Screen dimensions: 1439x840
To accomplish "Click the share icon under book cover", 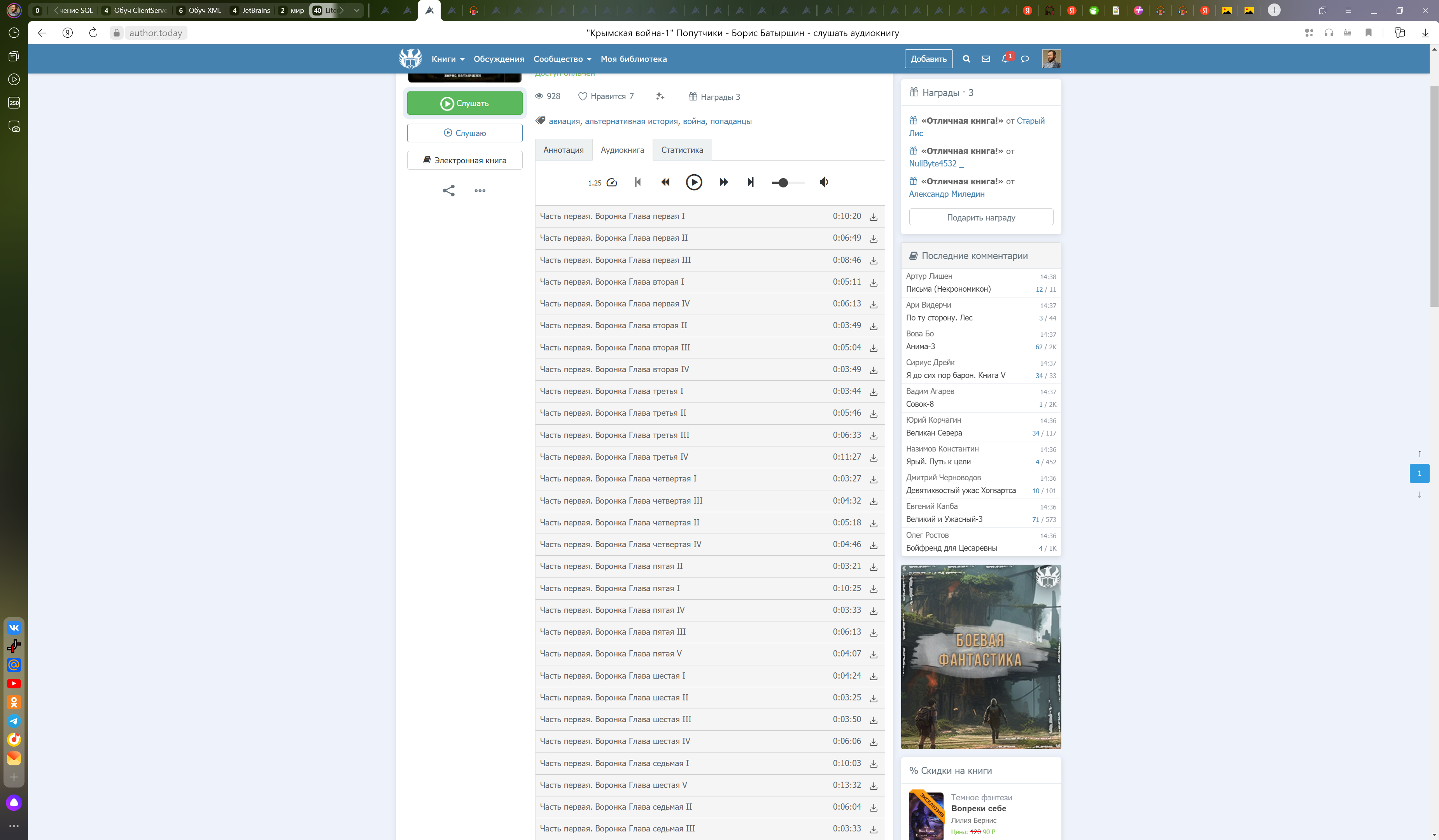I will tap(449, 191).
